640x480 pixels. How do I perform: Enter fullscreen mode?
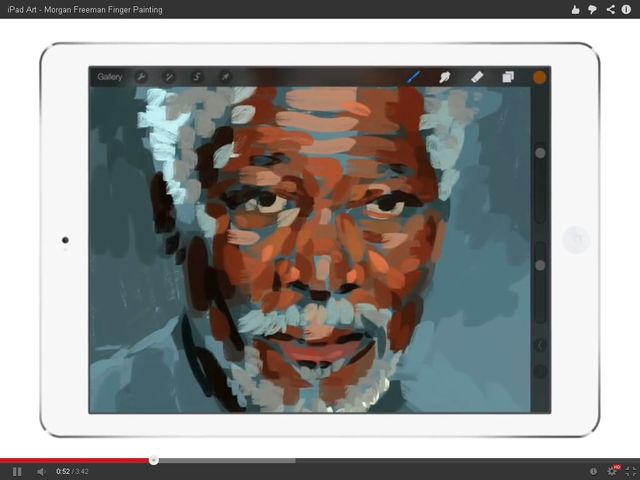pyautogui.click(x=631, y=471)
